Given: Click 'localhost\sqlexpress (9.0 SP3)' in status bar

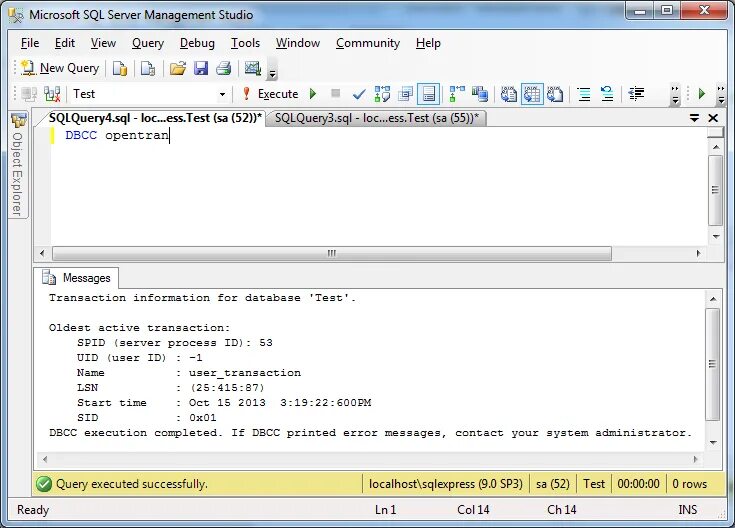Looking at the screenshot, I should 445,484.
